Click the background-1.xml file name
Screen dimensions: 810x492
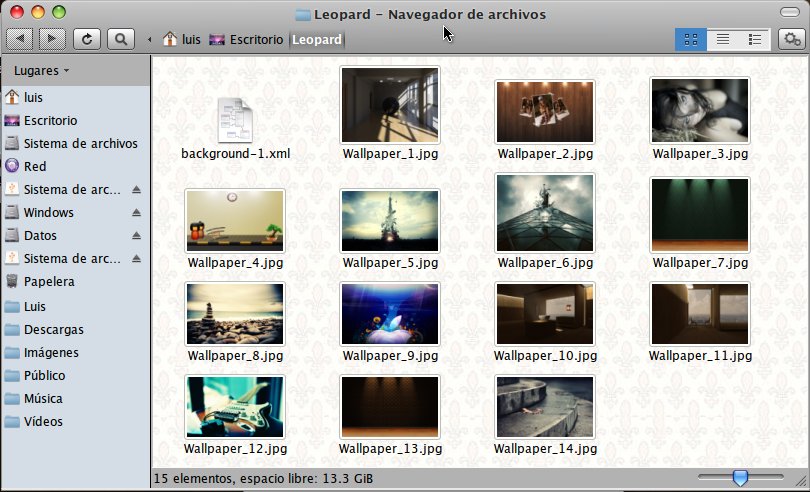click(x=236, y=153)
